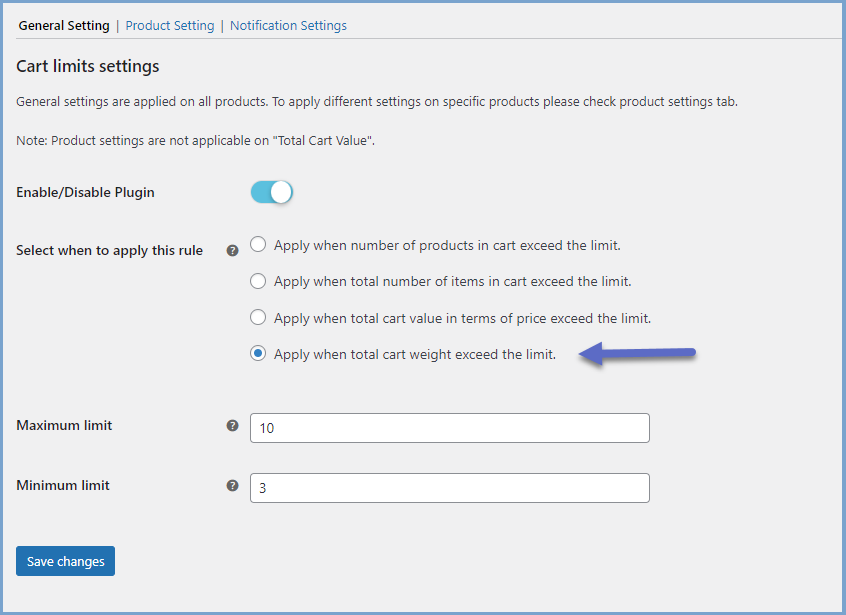
Task: Go to the Notification Settings tab
Action: pos(288,26)
